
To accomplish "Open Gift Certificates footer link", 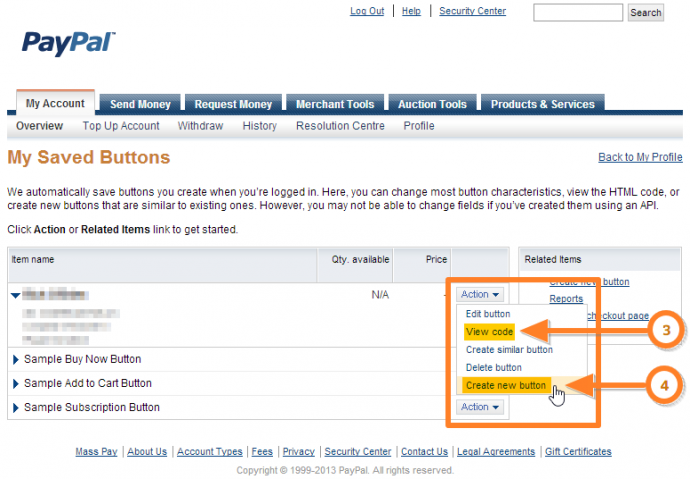I will 578,452.
